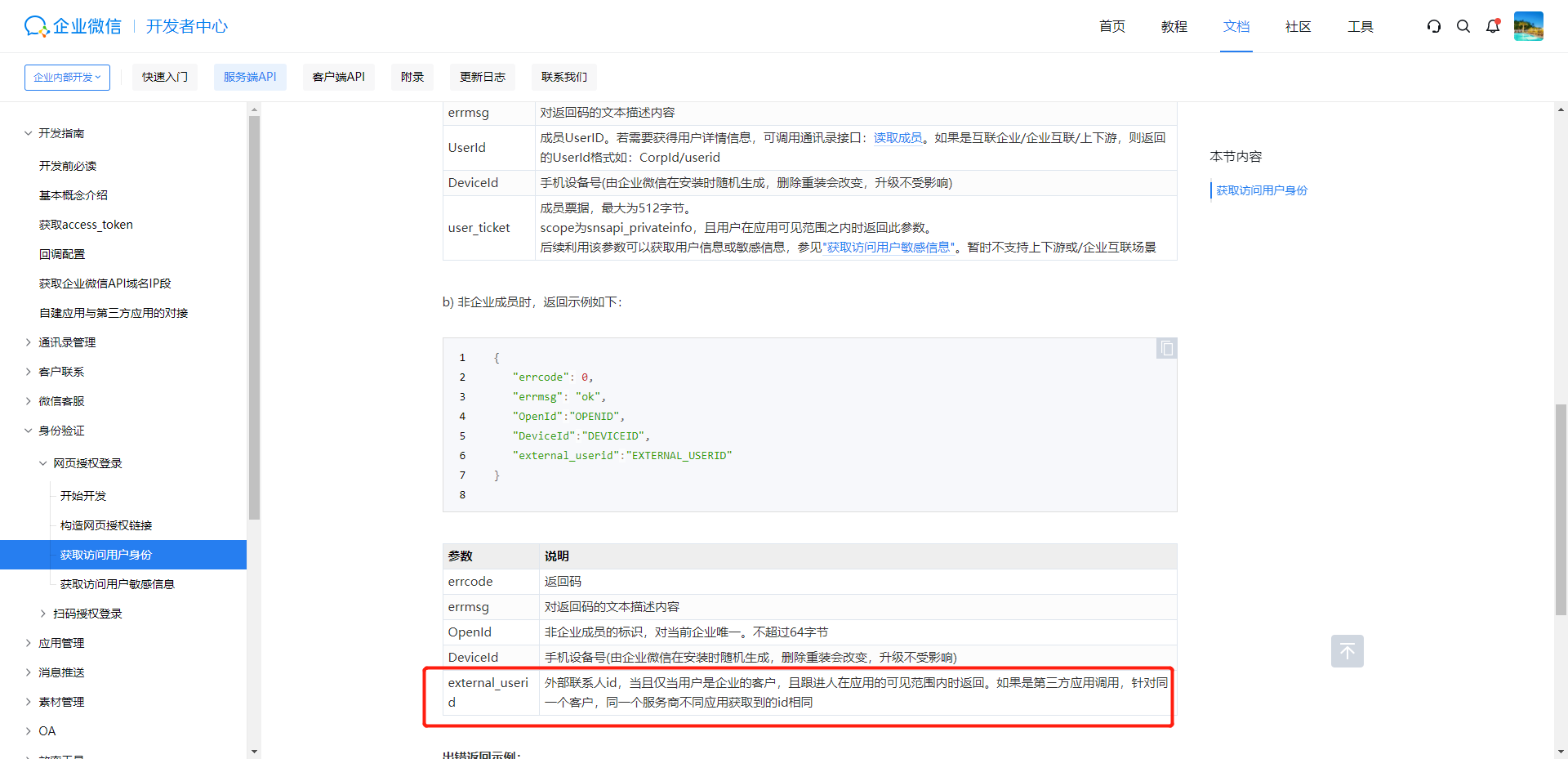Click the search magnifier icon
Viewport: 1568px width, 759px height.
[x=1463, y=26]
